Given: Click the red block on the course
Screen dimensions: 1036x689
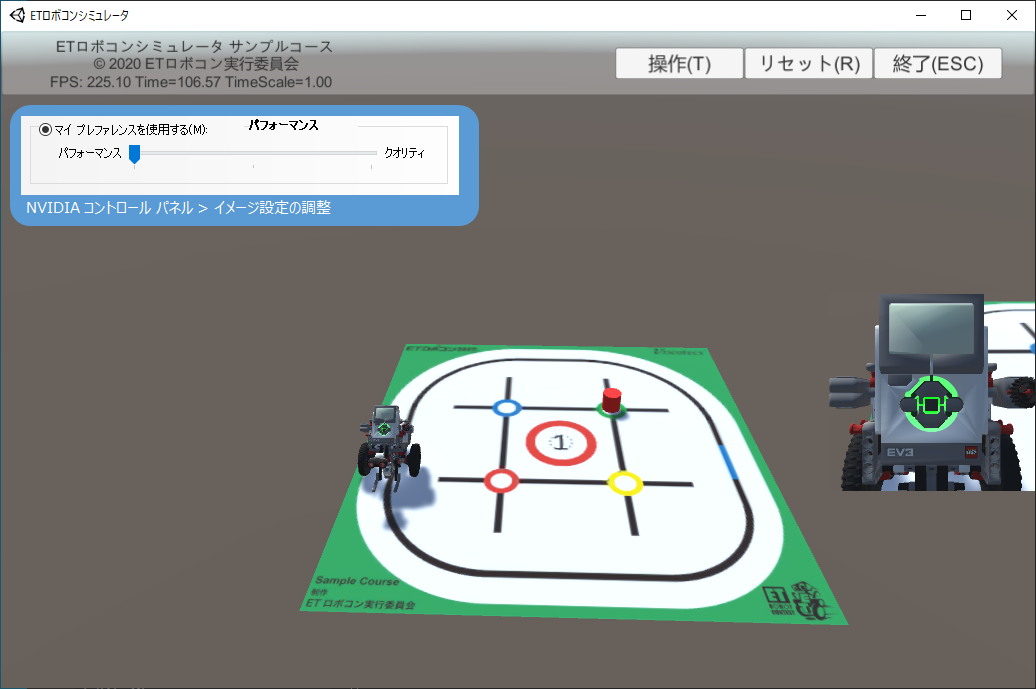Looking at the screenshot, I should point(612,400).
